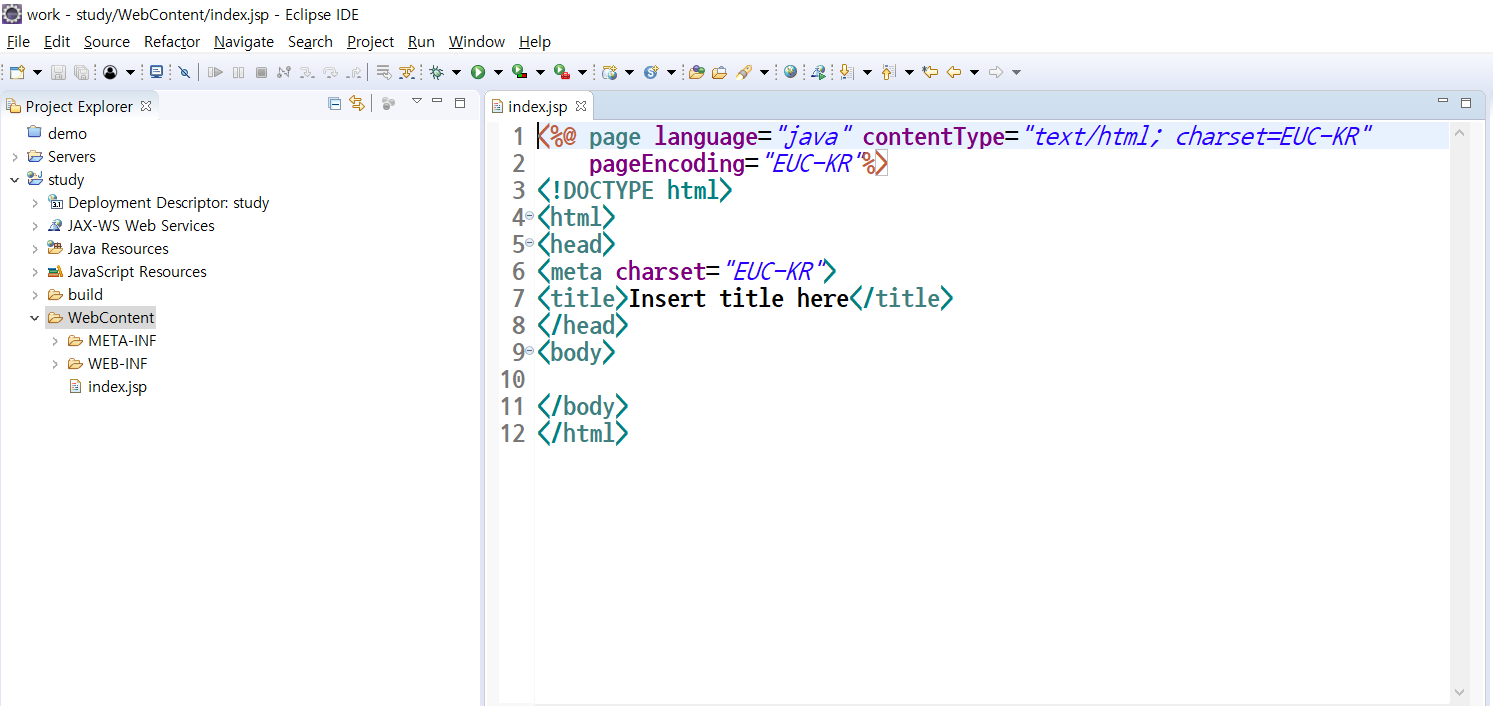Screen dimensions: 1493x706
Task: Click the New Servlet 'S' icon
Action: (651, 72)
